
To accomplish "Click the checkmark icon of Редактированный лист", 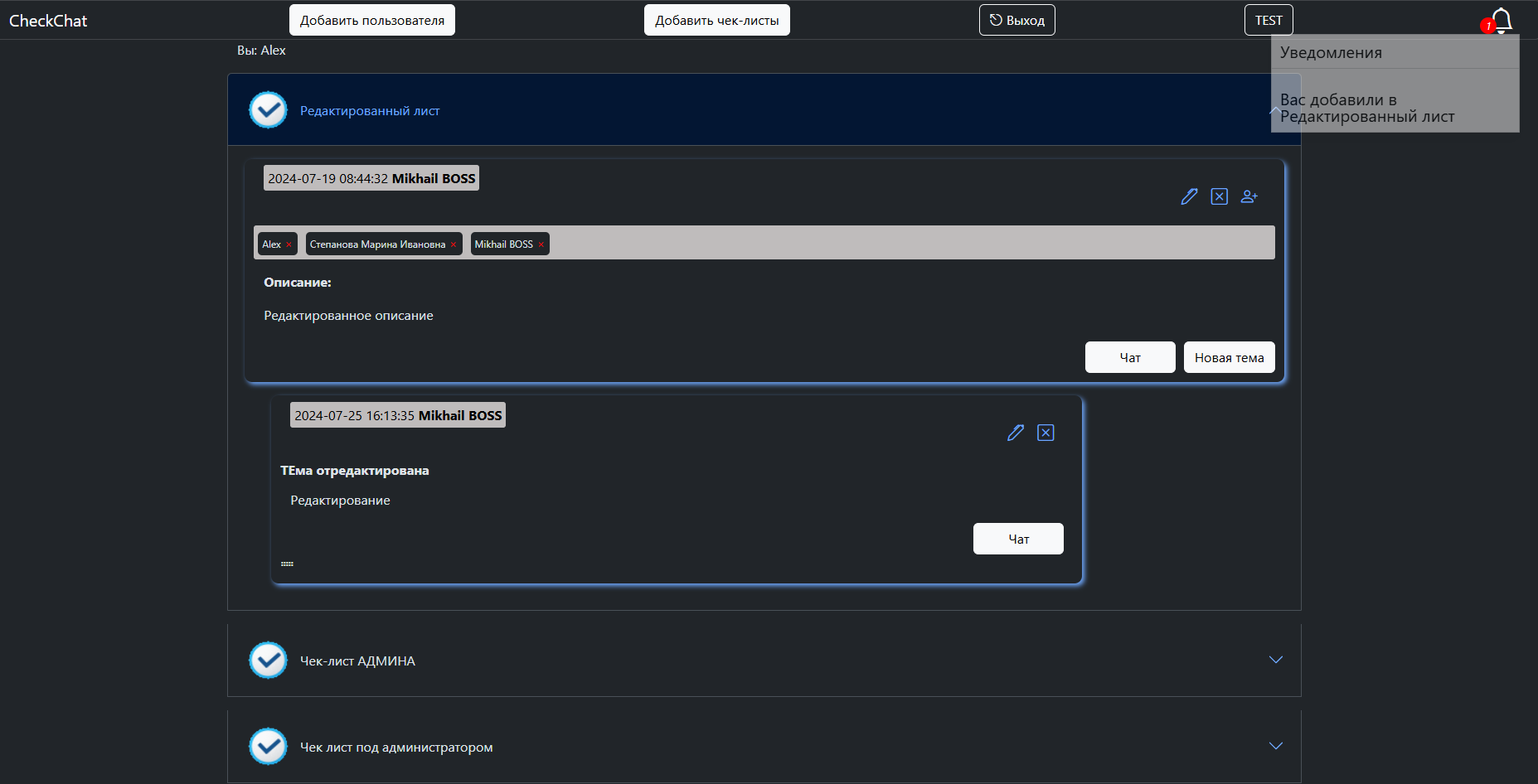I will (268, 110).
